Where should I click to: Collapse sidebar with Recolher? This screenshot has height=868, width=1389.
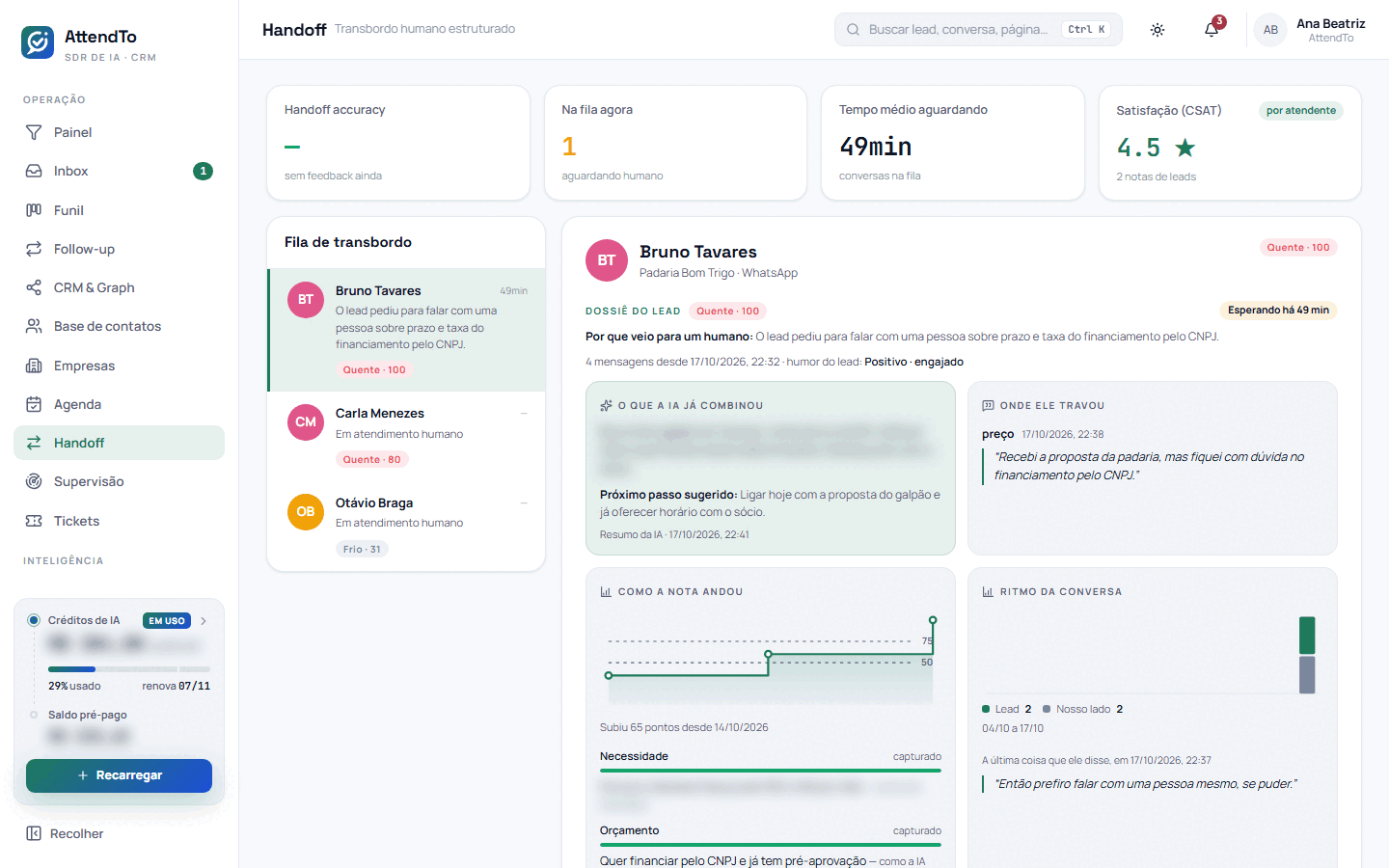(66, 833)
